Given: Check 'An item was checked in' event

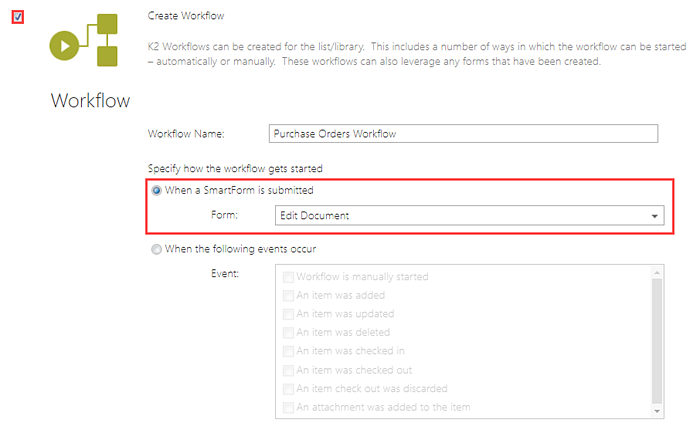Looking at the screenshot, I should coord(289,351).
